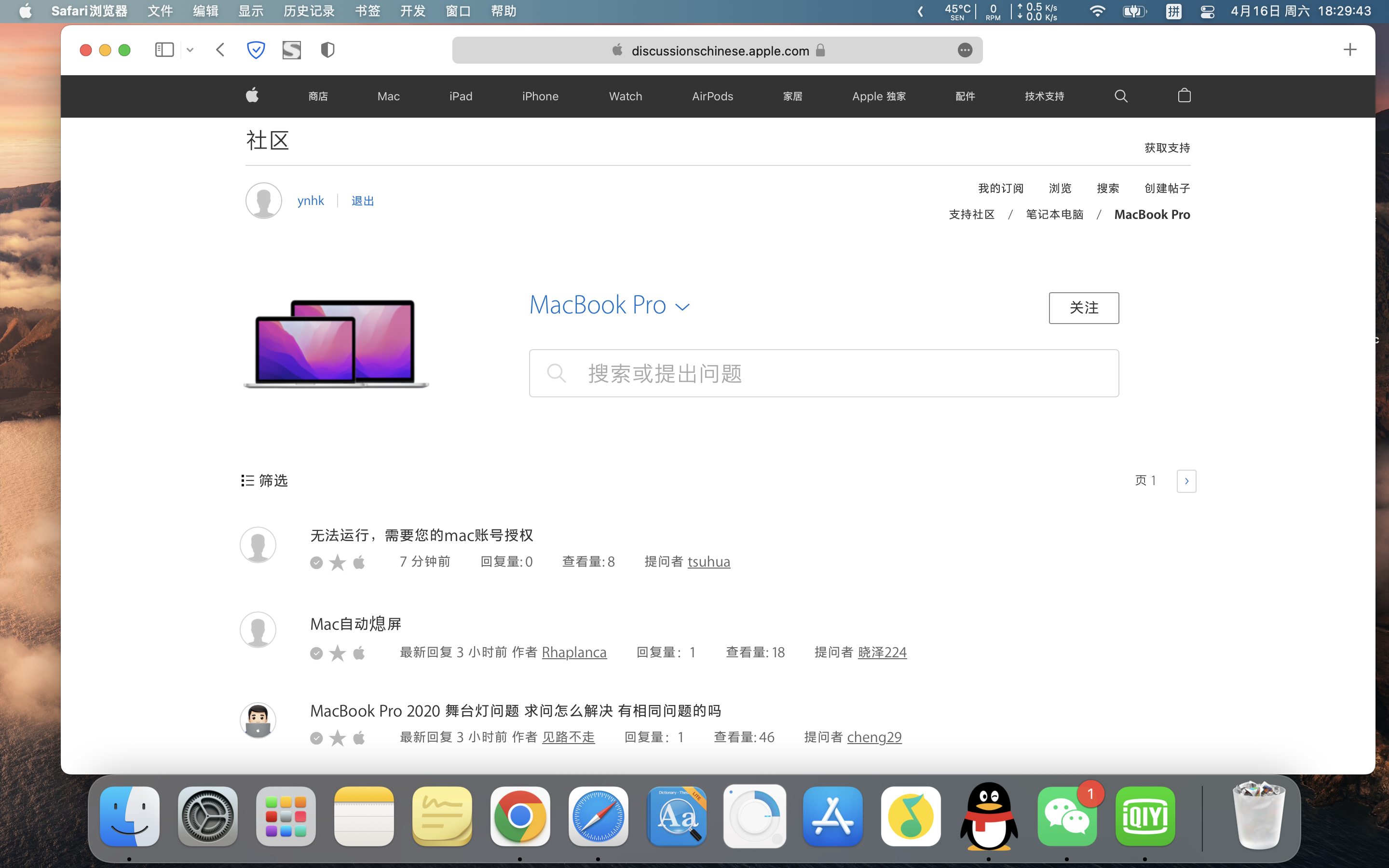The height and width of the screenshot is (868, 1389).
Task: Click the Apple logo in site navigation
Action: 252,95
